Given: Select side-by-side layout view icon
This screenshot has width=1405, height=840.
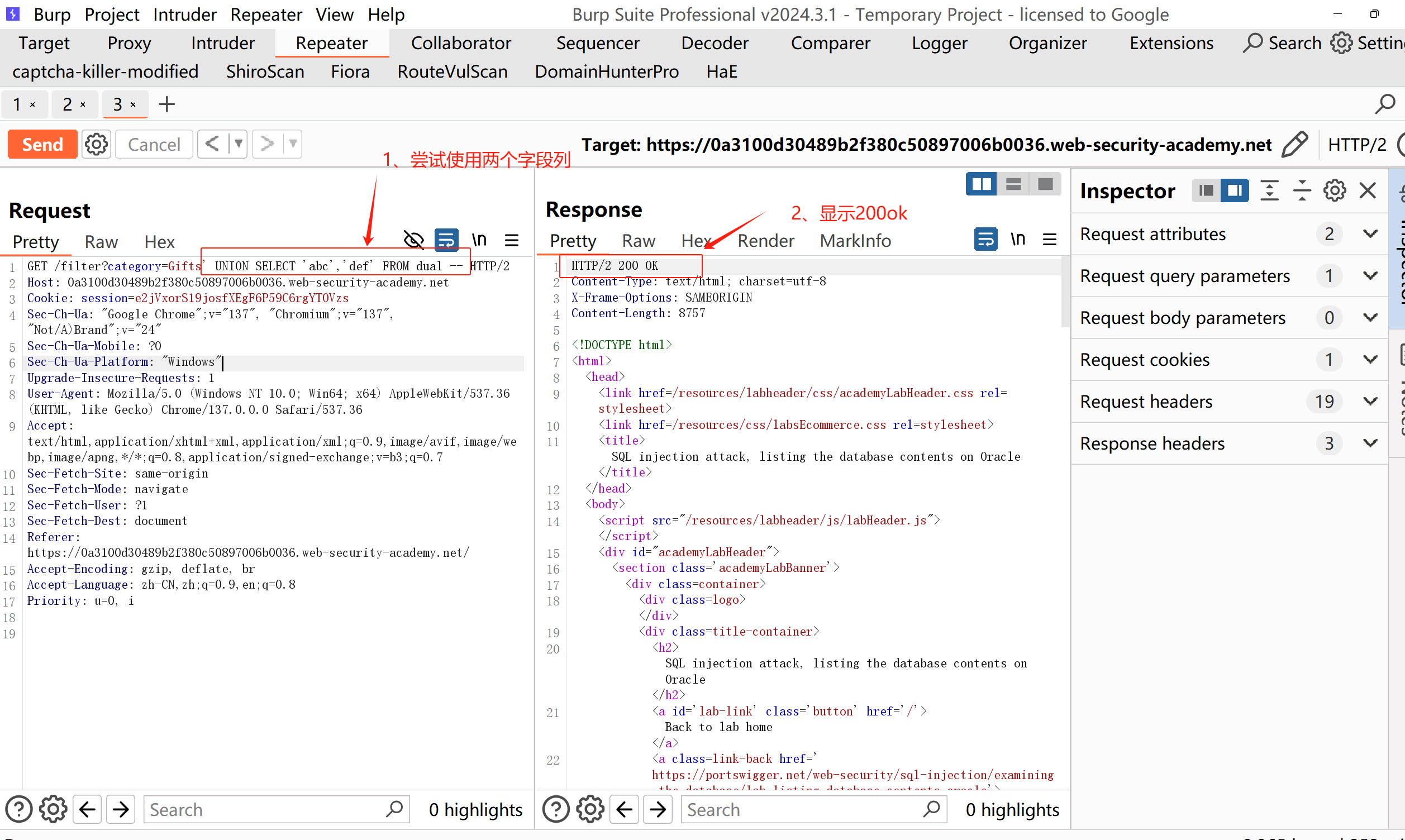Looking at the screenshot, I should [981, 184].
